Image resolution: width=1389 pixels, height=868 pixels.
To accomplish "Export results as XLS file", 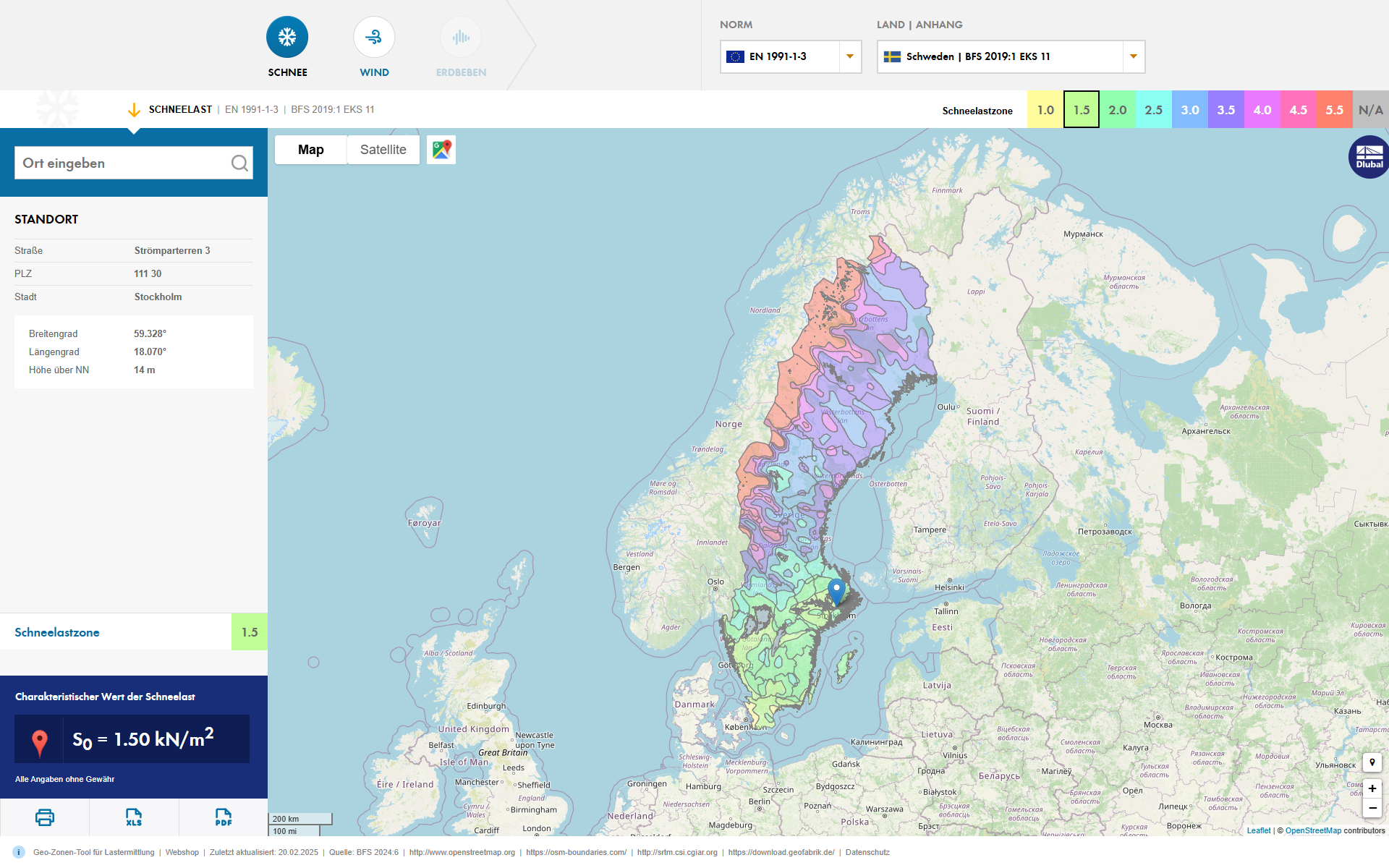I will (133, 817).
